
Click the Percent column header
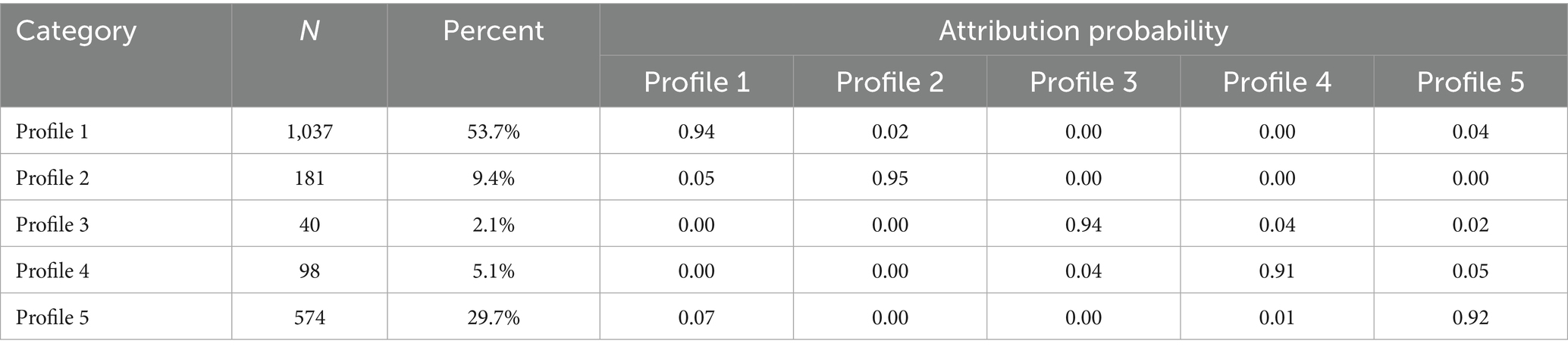pos(493,32)
